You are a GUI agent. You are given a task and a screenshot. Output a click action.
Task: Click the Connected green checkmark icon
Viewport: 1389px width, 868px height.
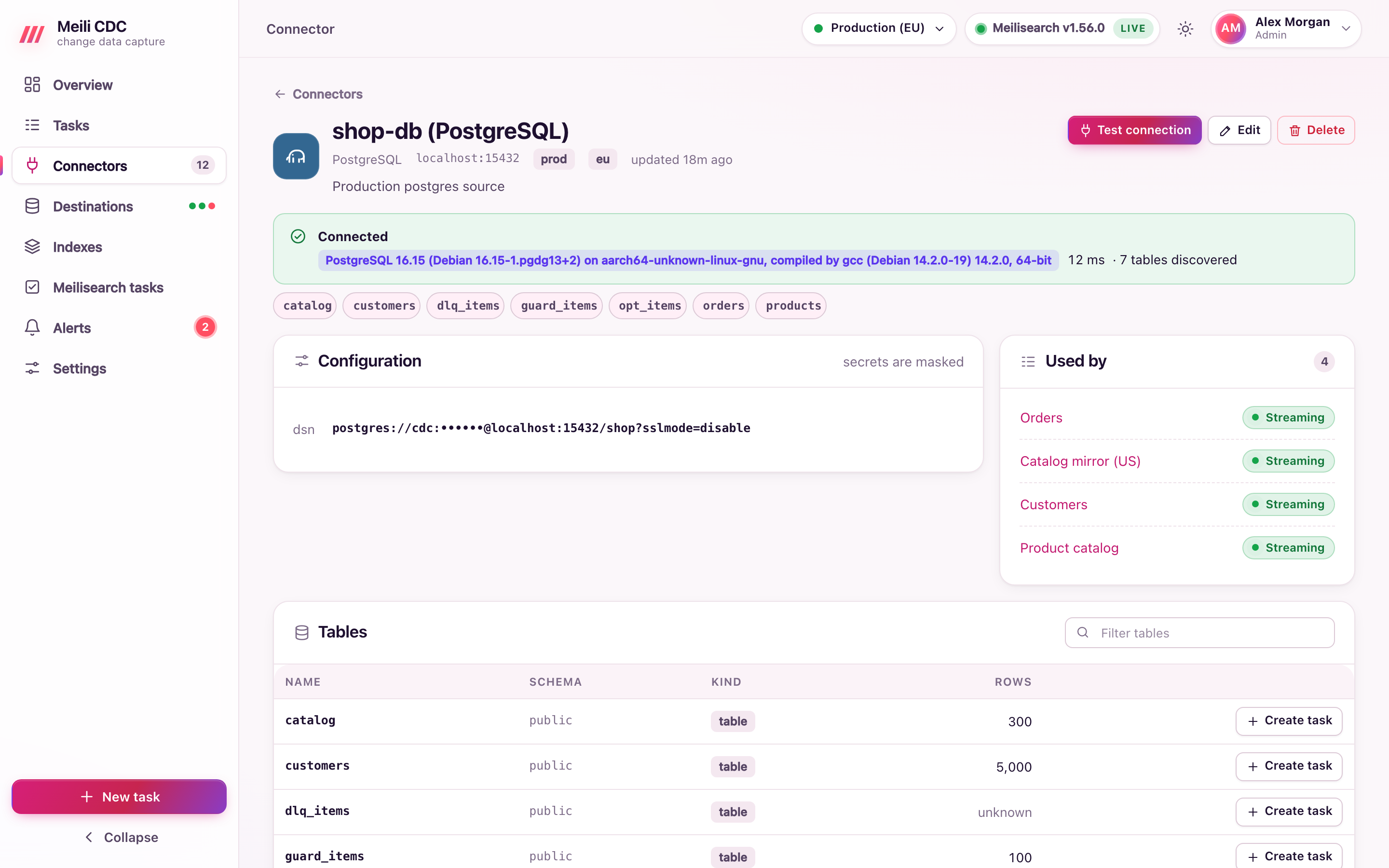click(x=298, y=236)
